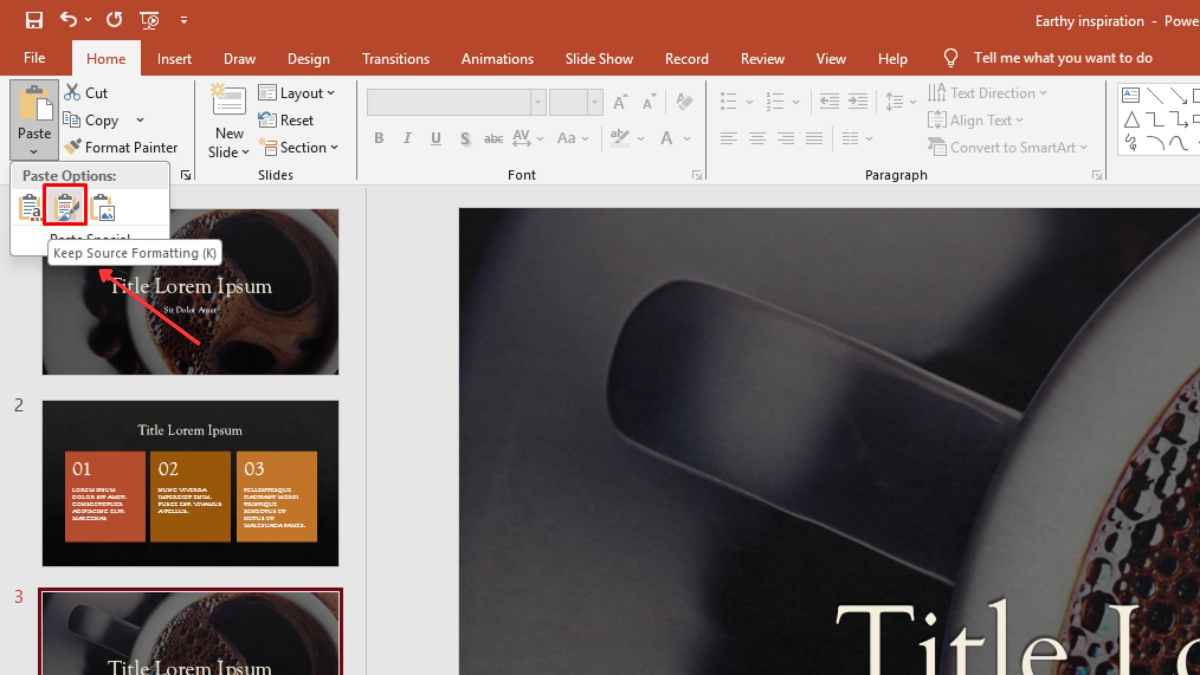Screen dimensions: 1200x675
Task: Select the Use Destination Theme paste option
Action: [30, 206]
